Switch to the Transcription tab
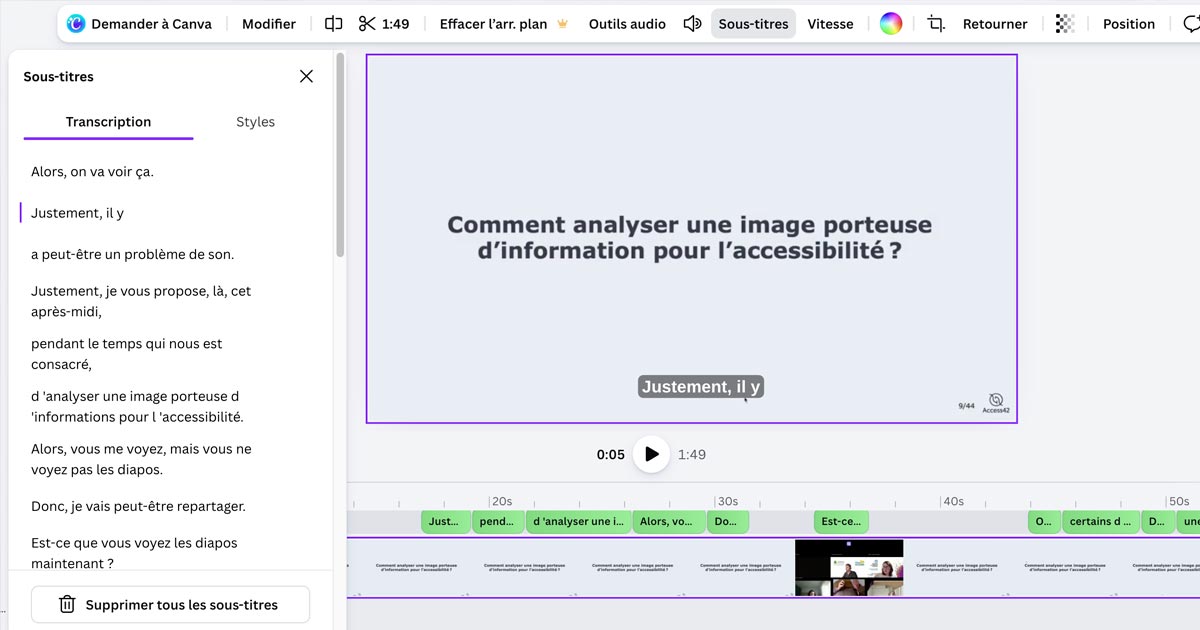 coord(108,122)
